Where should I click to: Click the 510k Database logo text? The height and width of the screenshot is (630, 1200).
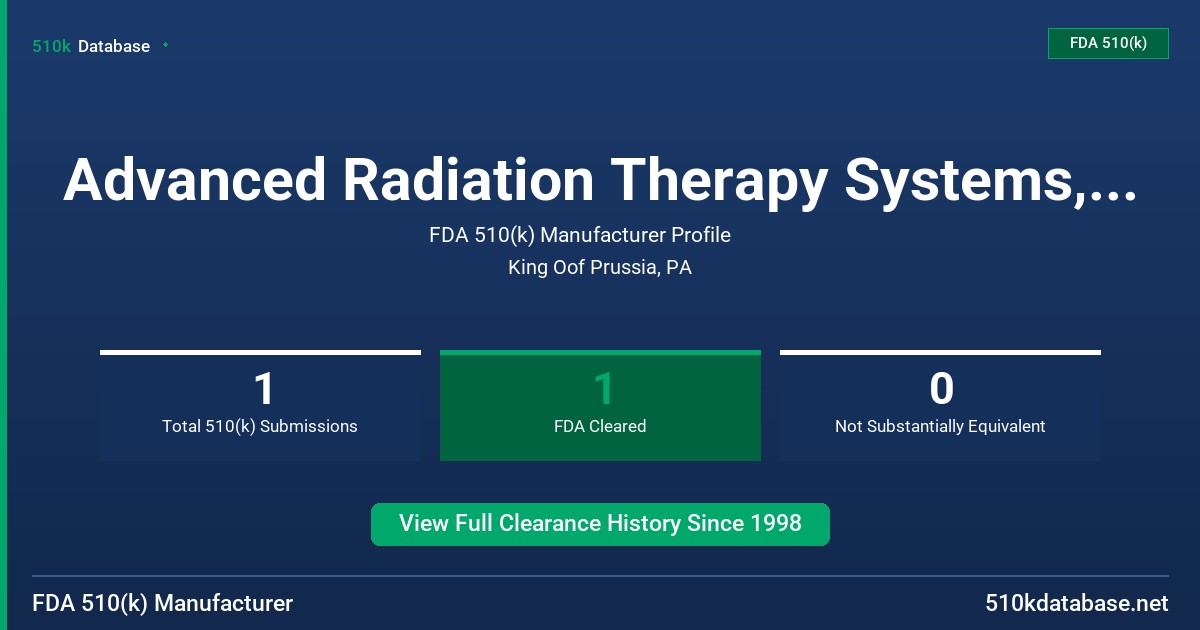91,46
